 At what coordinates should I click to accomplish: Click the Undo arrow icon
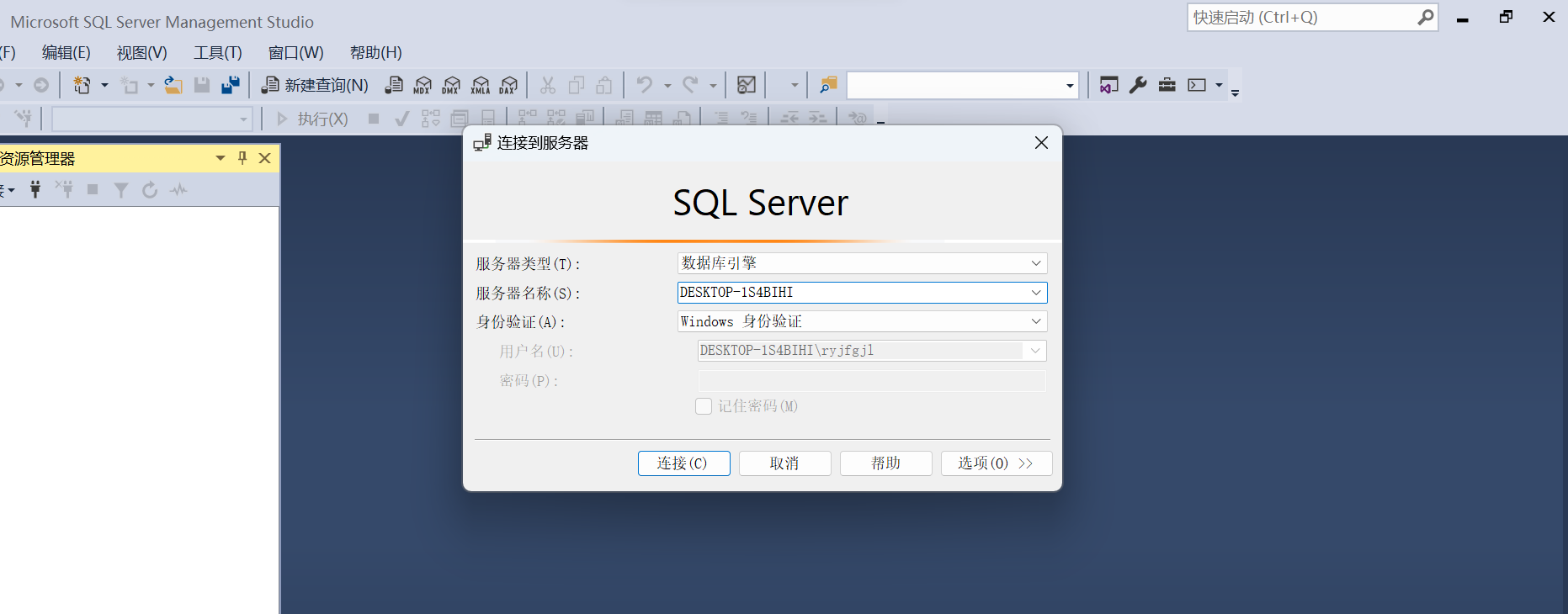point(645,85)
